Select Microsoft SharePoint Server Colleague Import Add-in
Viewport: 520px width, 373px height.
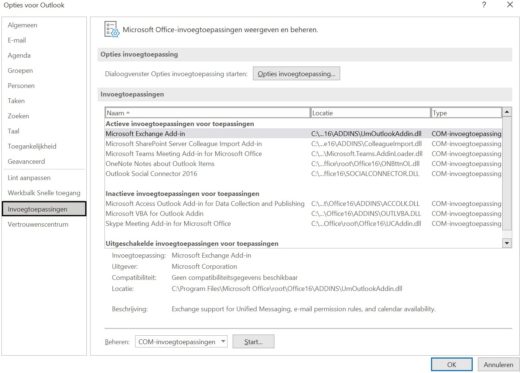point(303,144)
